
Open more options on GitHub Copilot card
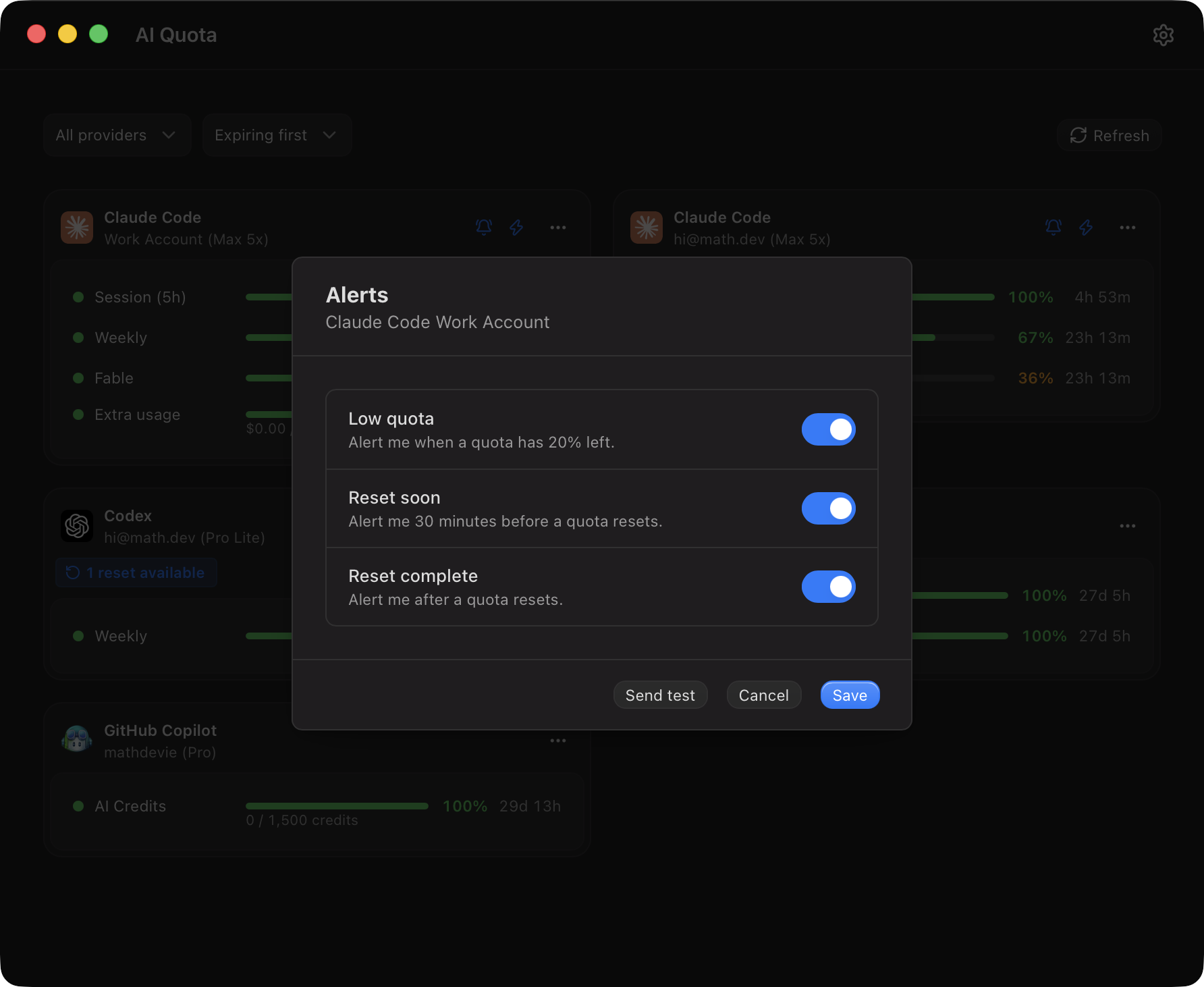(x=558, y=741)
